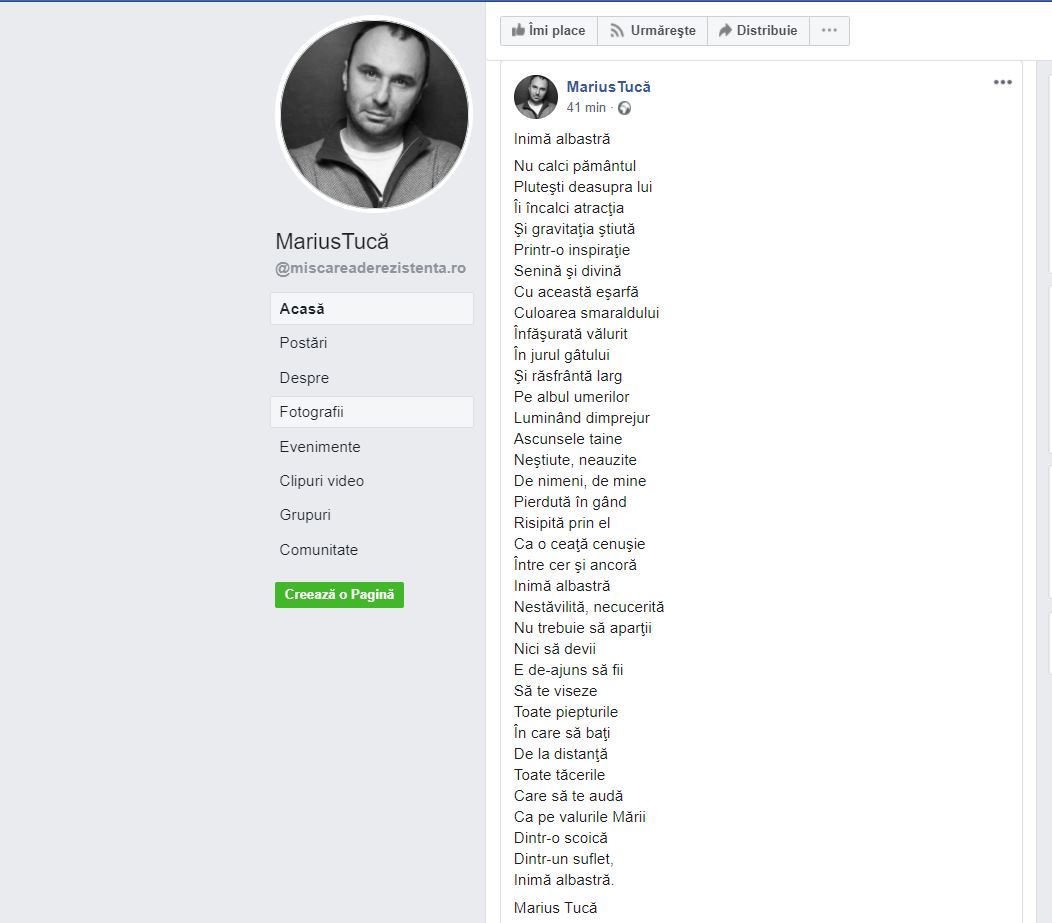The height and width of the screenshot is (923, 1052).
Task: Click the 41 min post timestamp
Action: point(586,108)
